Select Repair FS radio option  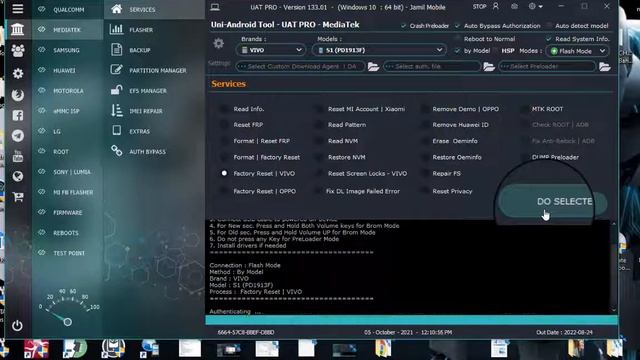tap(425, 173)
